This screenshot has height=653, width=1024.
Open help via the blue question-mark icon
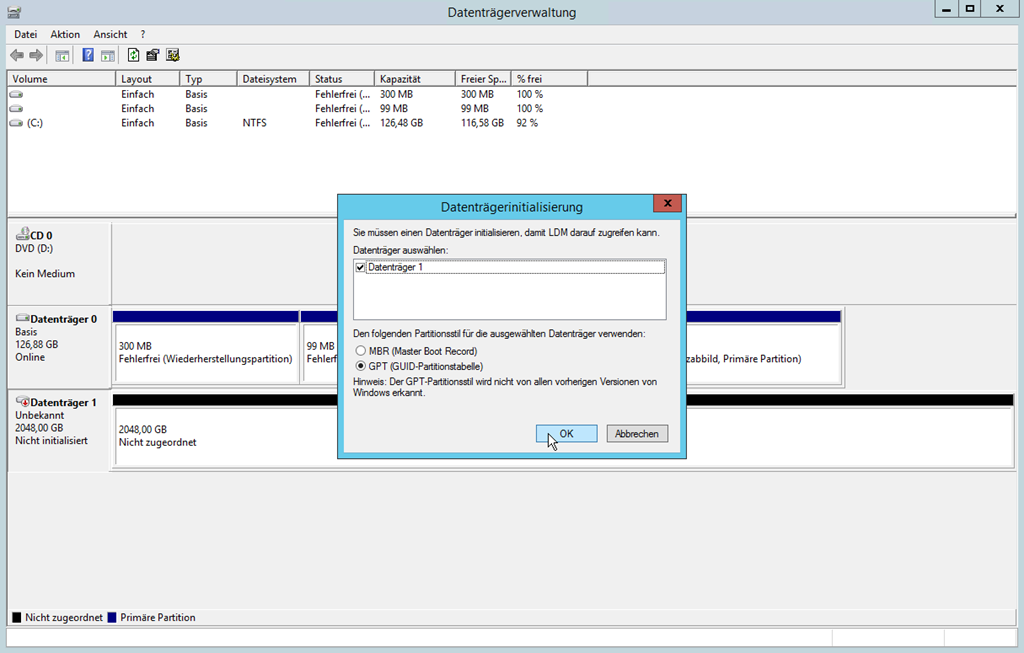tap(88, 55)
